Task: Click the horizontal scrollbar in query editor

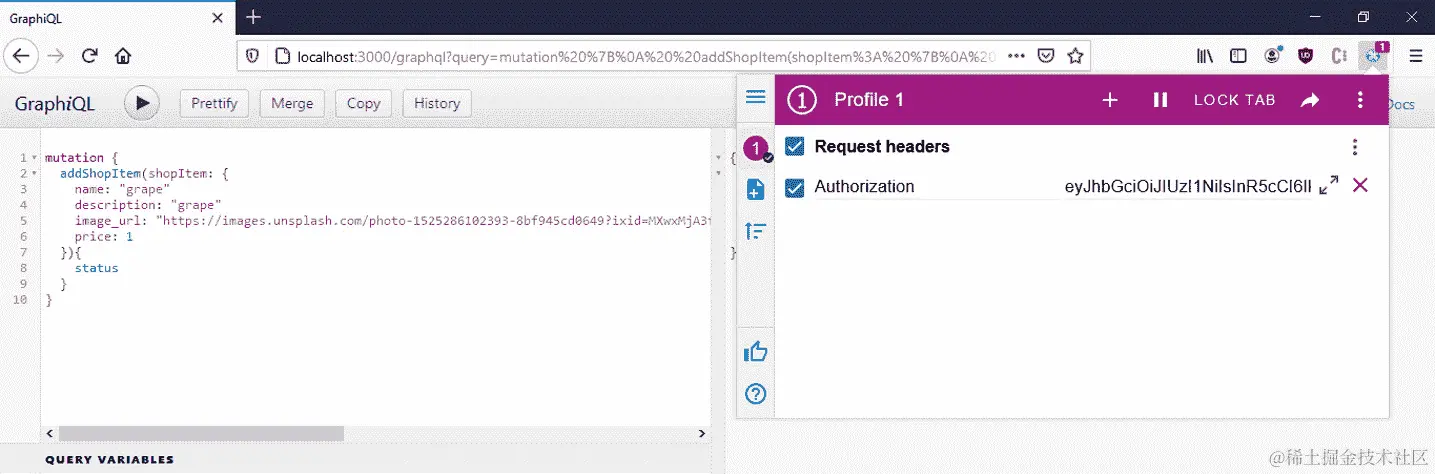Action: coord(201,434)
